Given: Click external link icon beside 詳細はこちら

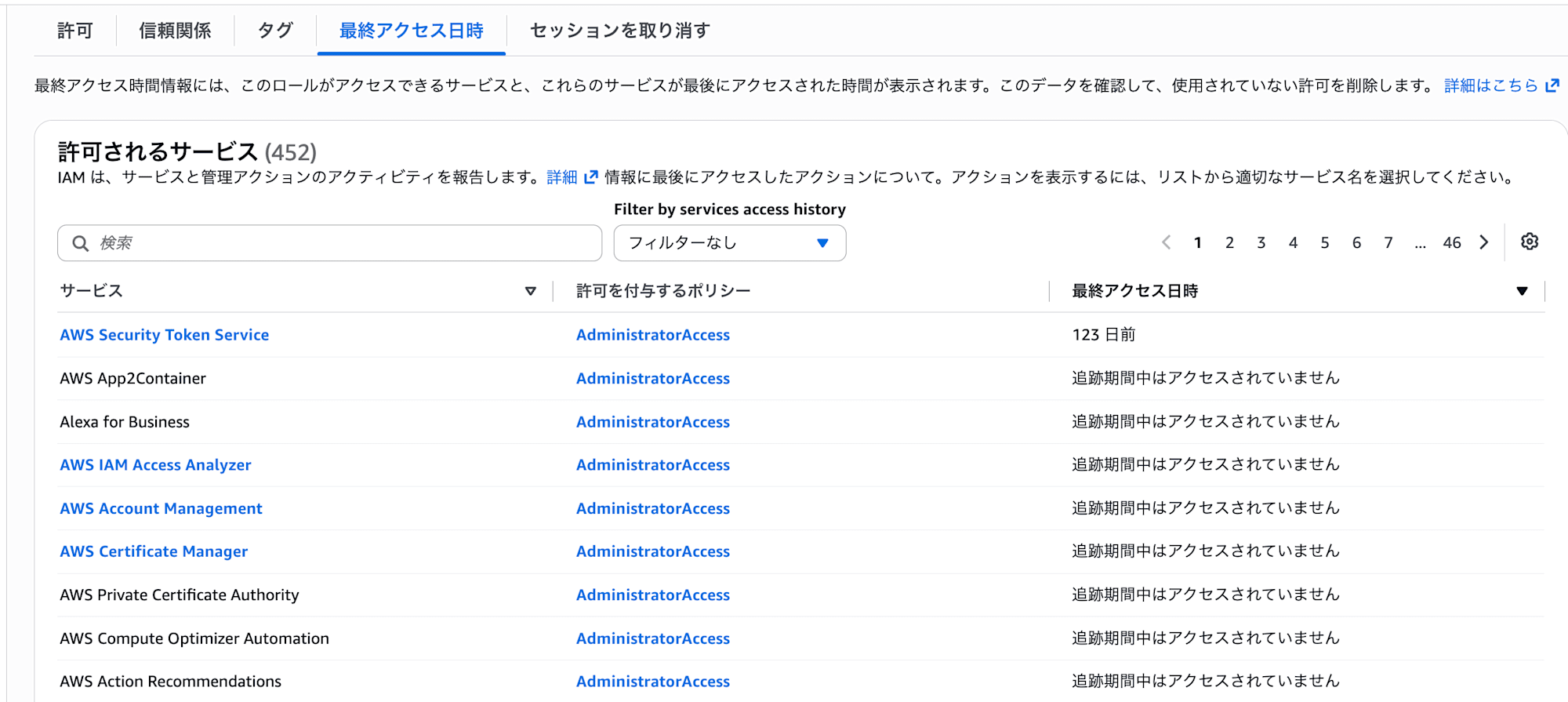Looking at the screenshot, I should 1552,85.
